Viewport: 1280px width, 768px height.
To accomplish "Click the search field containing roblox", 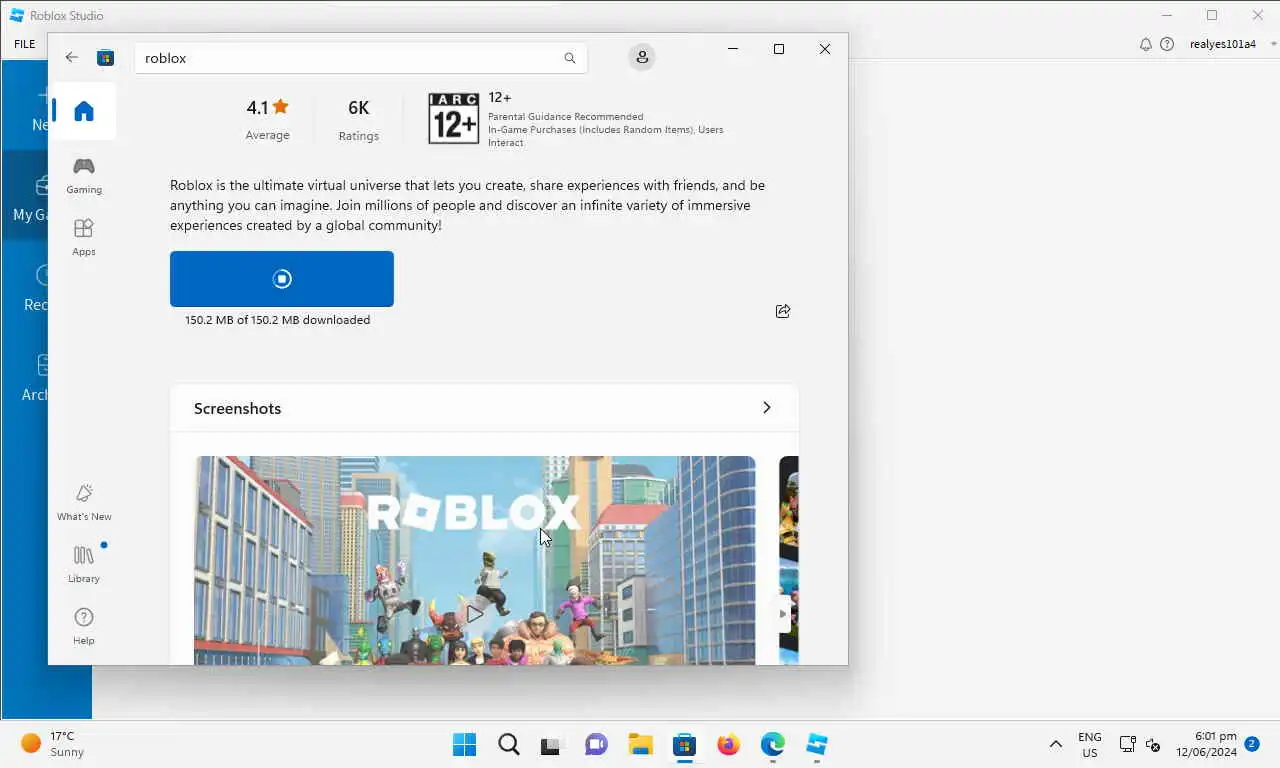I will (361, 58).
